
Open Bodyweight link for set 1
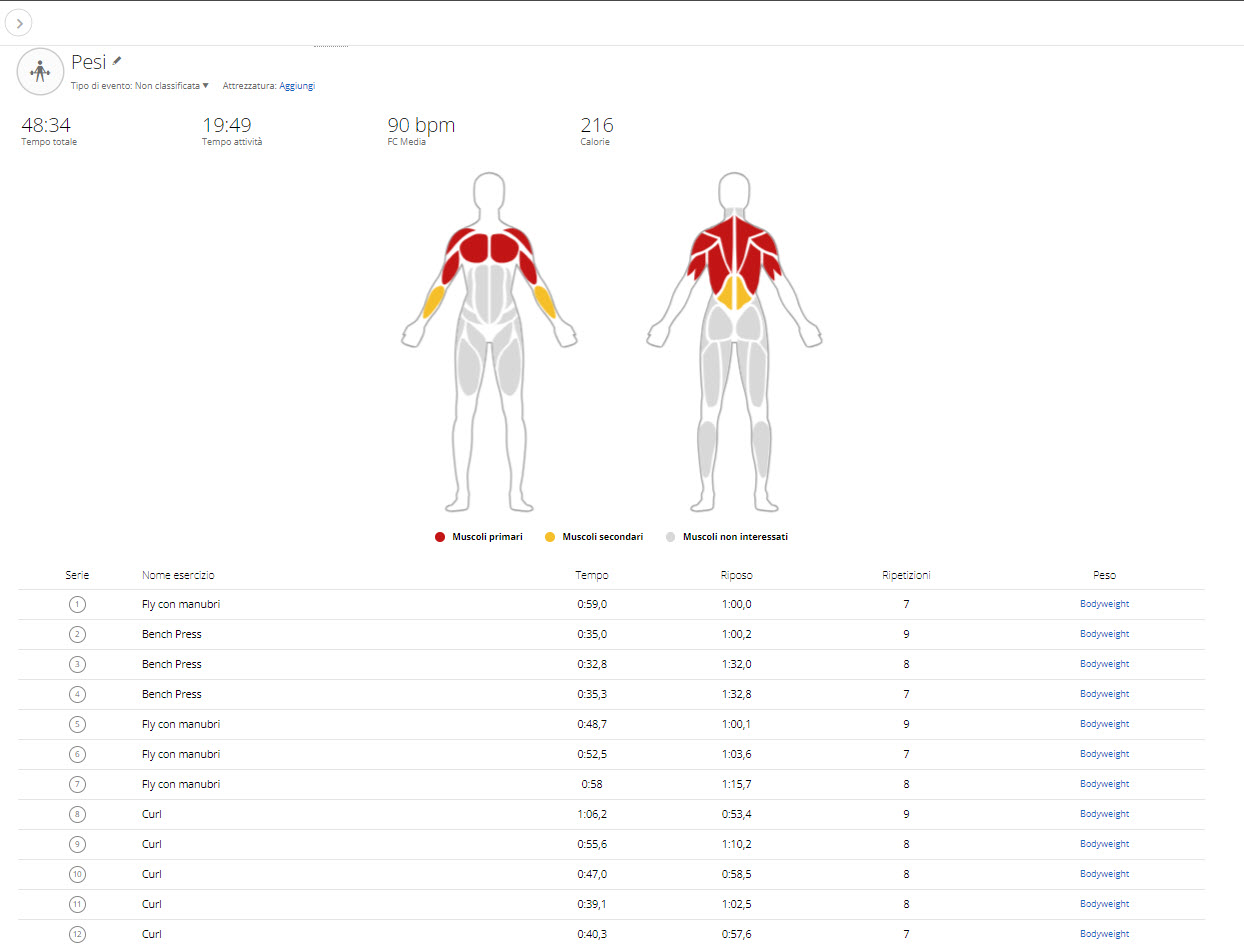[x=1104, y=604]
